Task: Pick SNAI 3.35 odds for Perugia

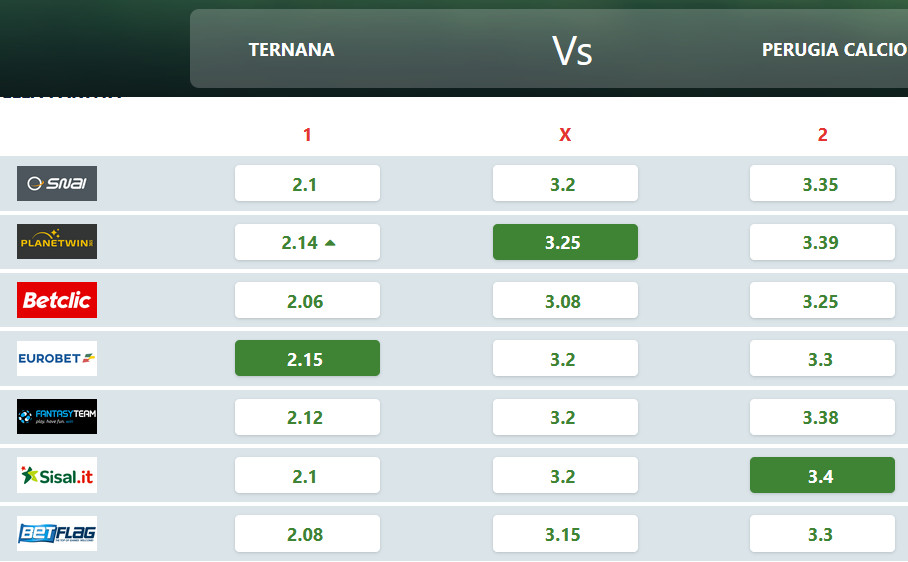Action: pyautogui.click(x=822, y=183)
